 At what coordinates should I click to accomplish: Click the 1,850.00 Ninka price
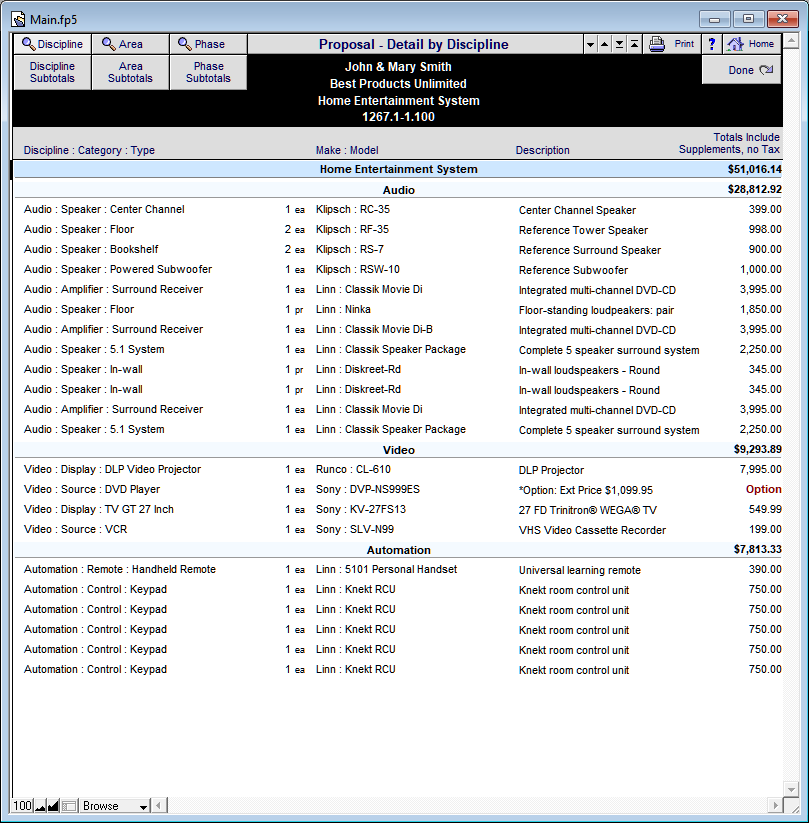click(761, 309)
